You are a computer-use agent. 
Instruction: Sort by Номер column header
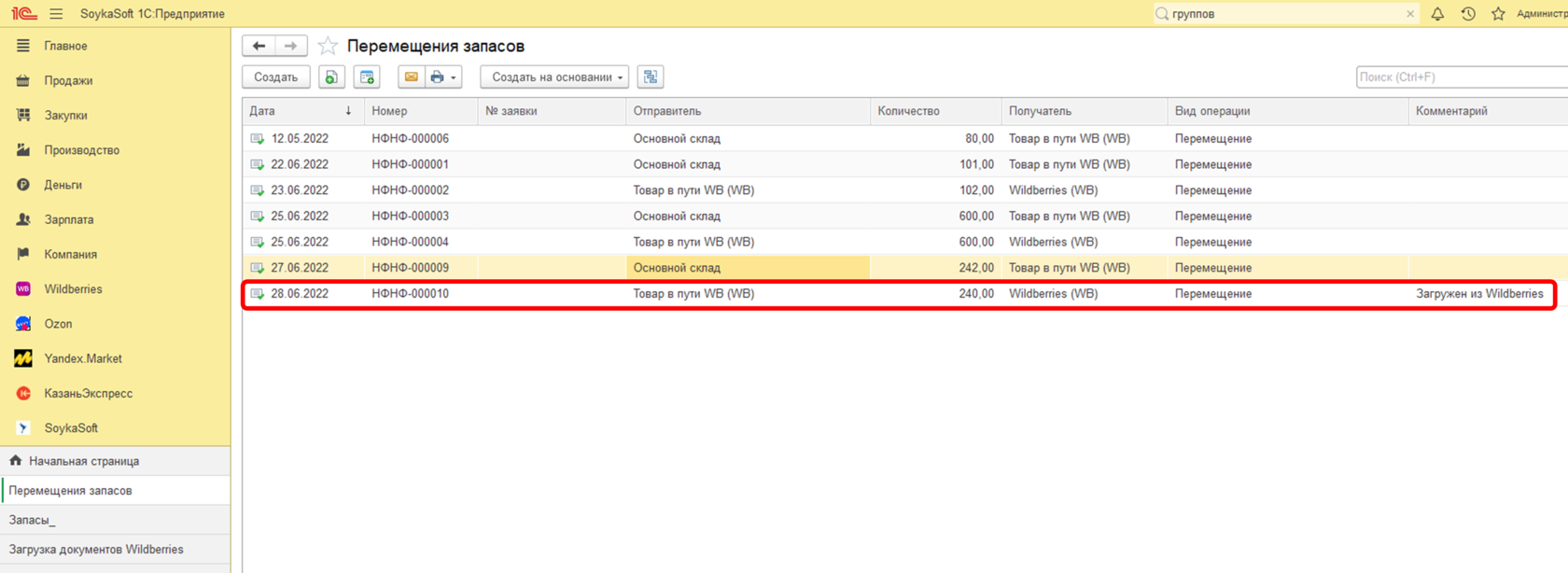(421, 111)
